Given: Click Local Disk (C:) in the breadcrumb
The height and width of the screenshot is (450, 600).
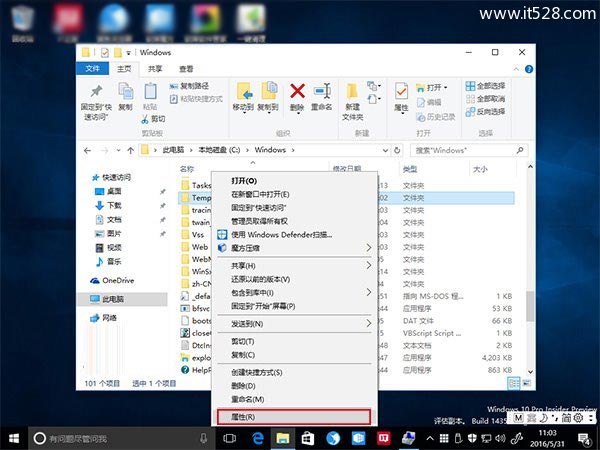Looking at the screenshot, I should pos(219,150).
